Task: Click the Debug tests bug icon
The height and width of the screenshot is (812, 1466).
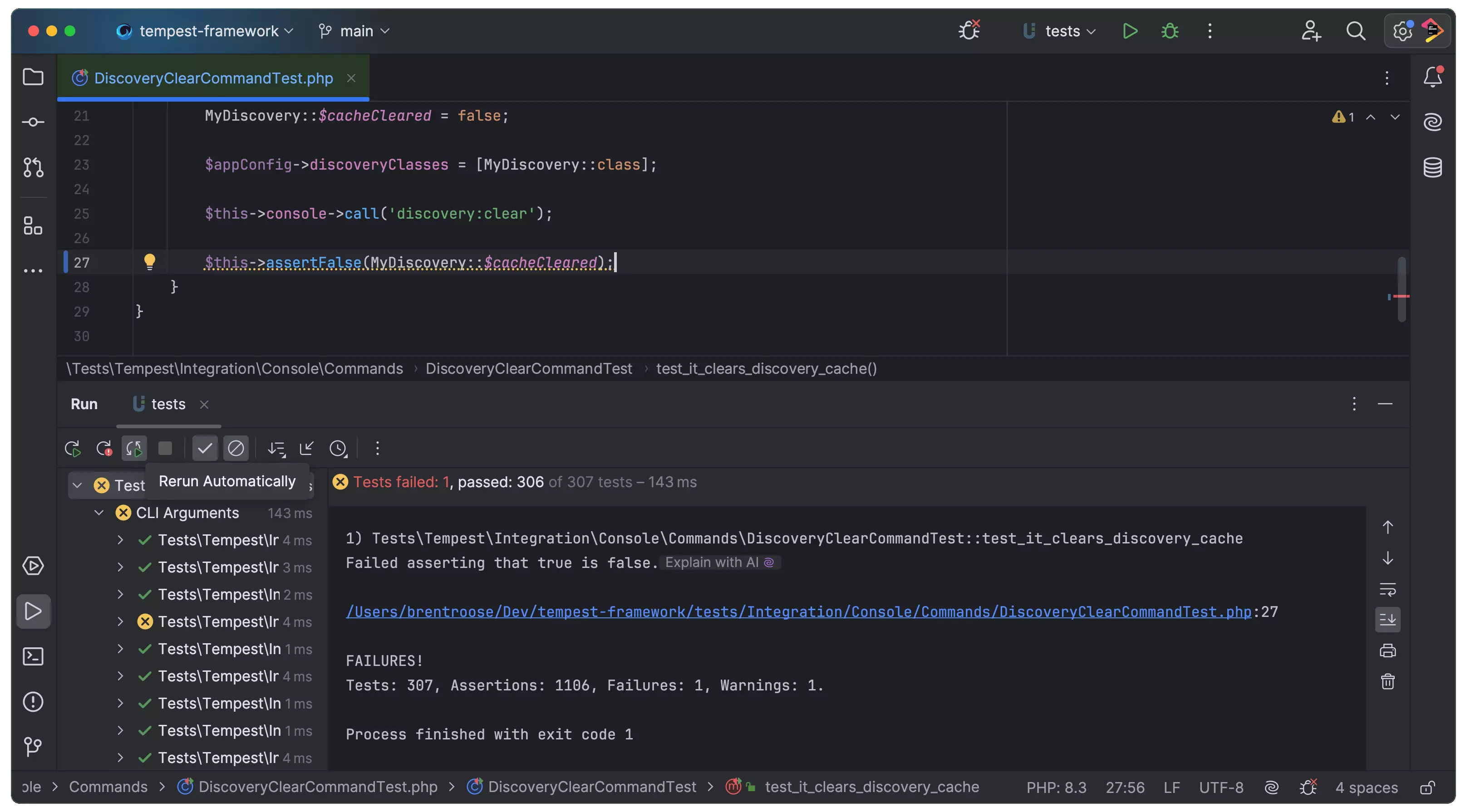Action: pyautogui.click(x=1170, y=31)
